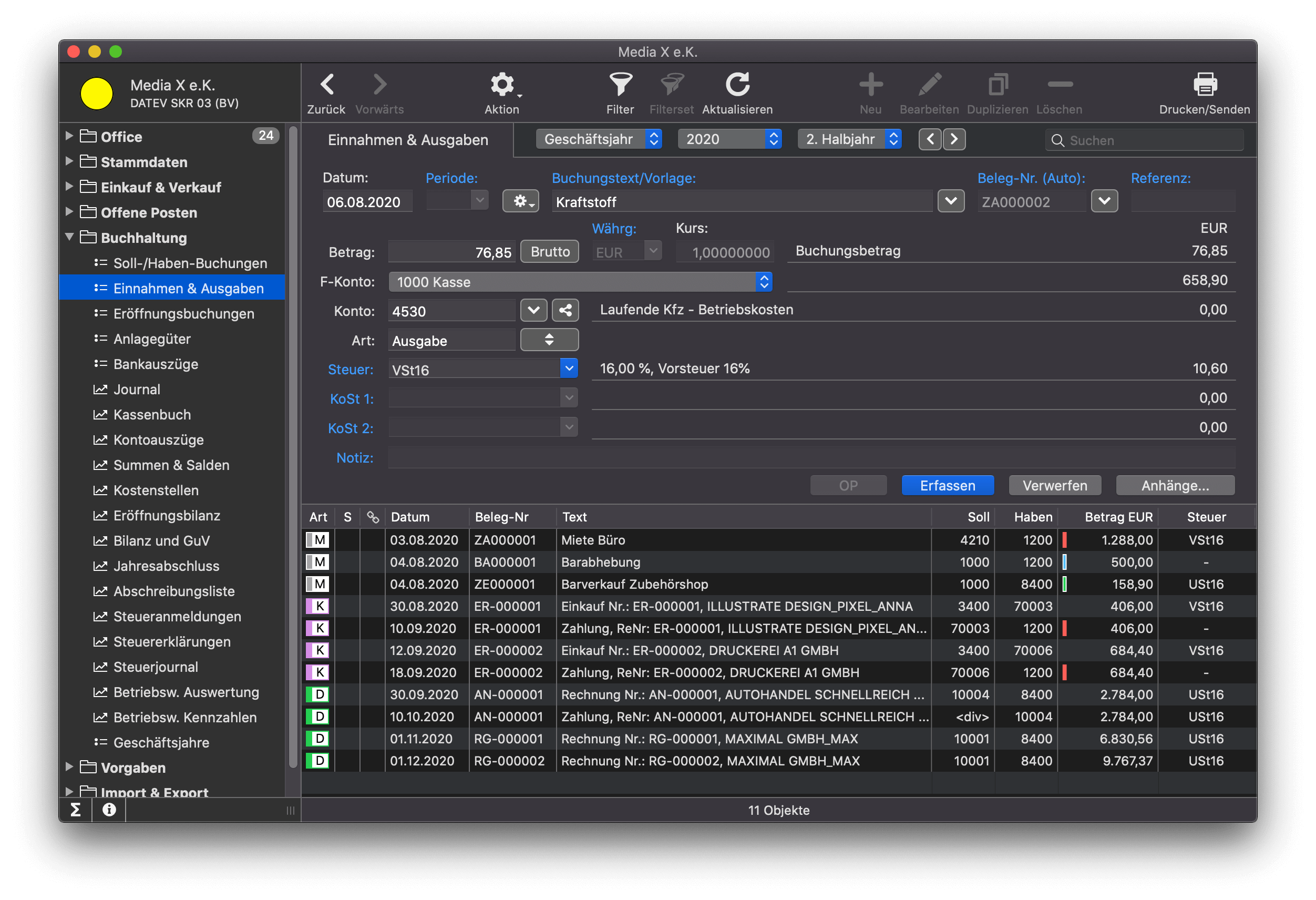
Task: Open Soll-/Haben-Buchungen in sidebar
Action: (190, 263)
